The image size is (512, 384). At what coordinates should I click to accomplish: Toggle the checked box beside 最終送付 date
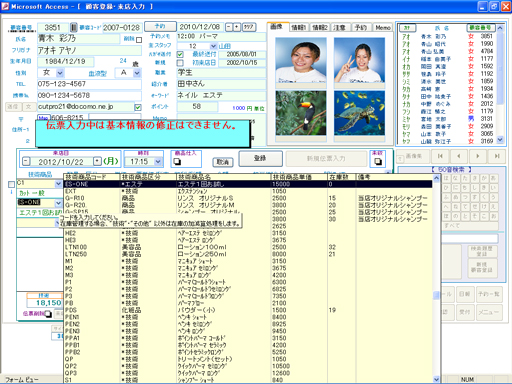(x=180, y=54)
